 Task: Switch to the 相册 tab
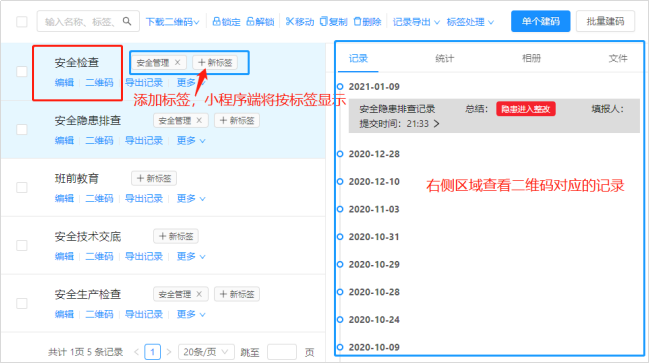tap(531, 58)
